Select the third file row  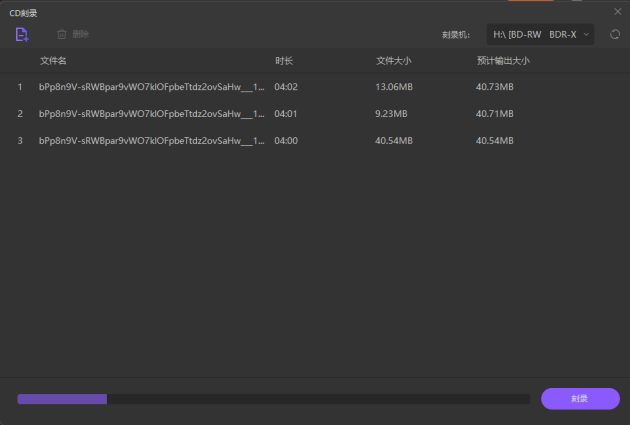coord(315,141)
